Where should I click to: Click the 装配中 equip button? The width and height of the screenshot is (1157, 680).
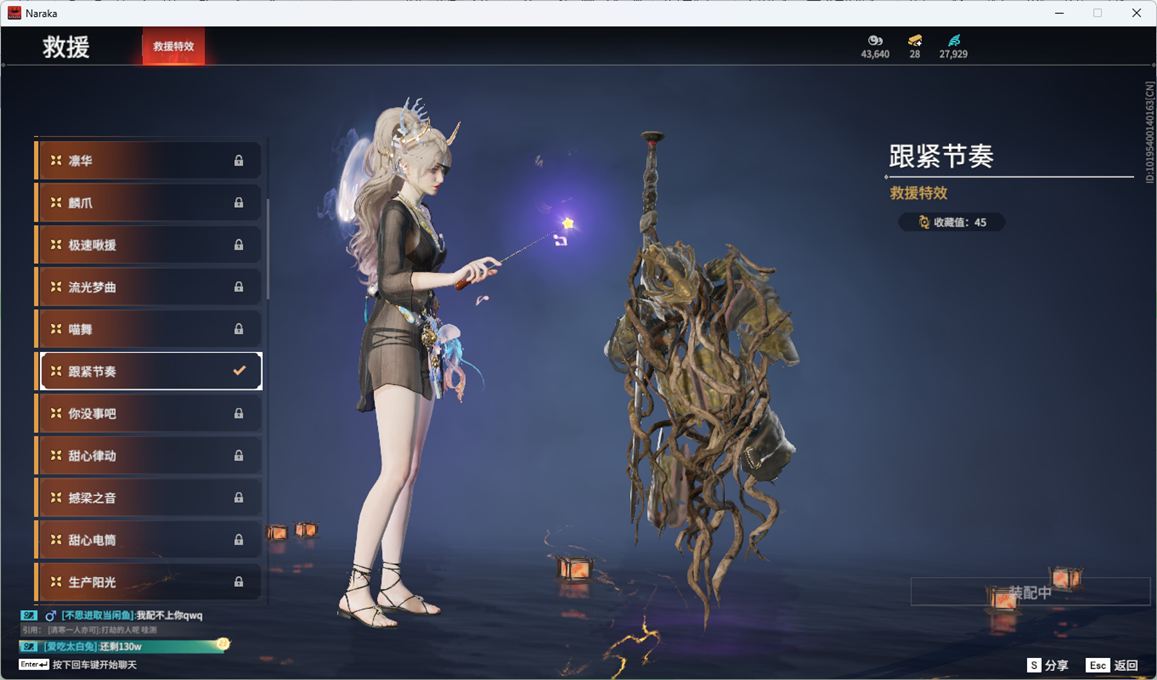[1030, 592]
